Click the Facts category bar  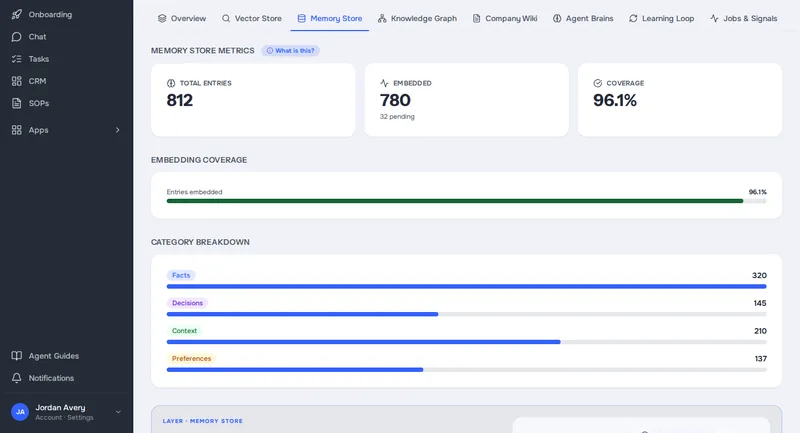[x=466, y=287]
